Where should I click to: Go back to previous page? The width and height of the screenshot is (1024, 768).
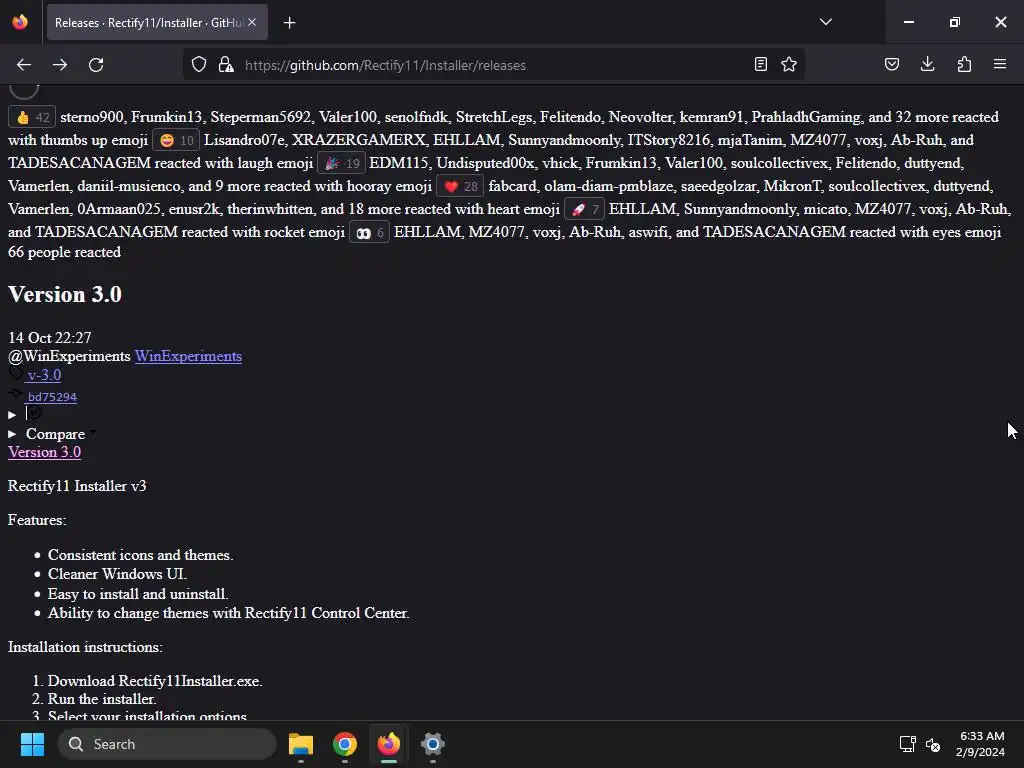(x=24, y=65)
